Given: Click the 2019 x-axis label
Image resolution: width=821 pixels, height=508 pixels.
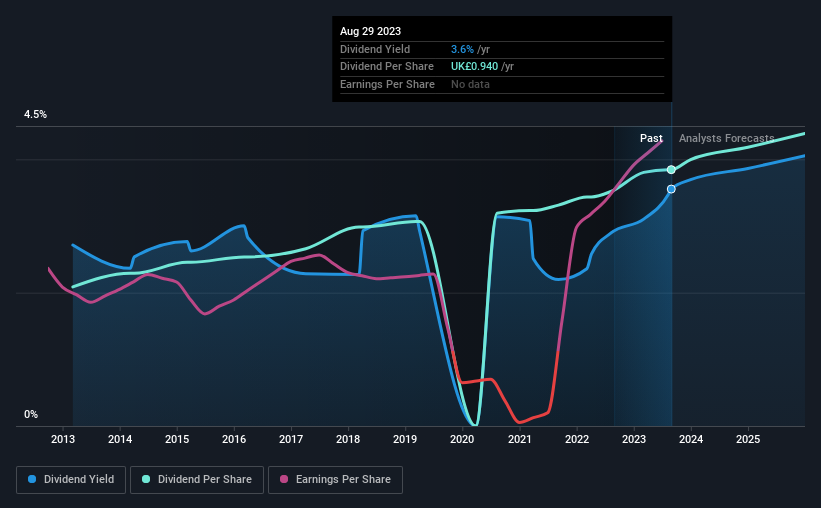Looking at the screenshot, I should click(405, 439).
